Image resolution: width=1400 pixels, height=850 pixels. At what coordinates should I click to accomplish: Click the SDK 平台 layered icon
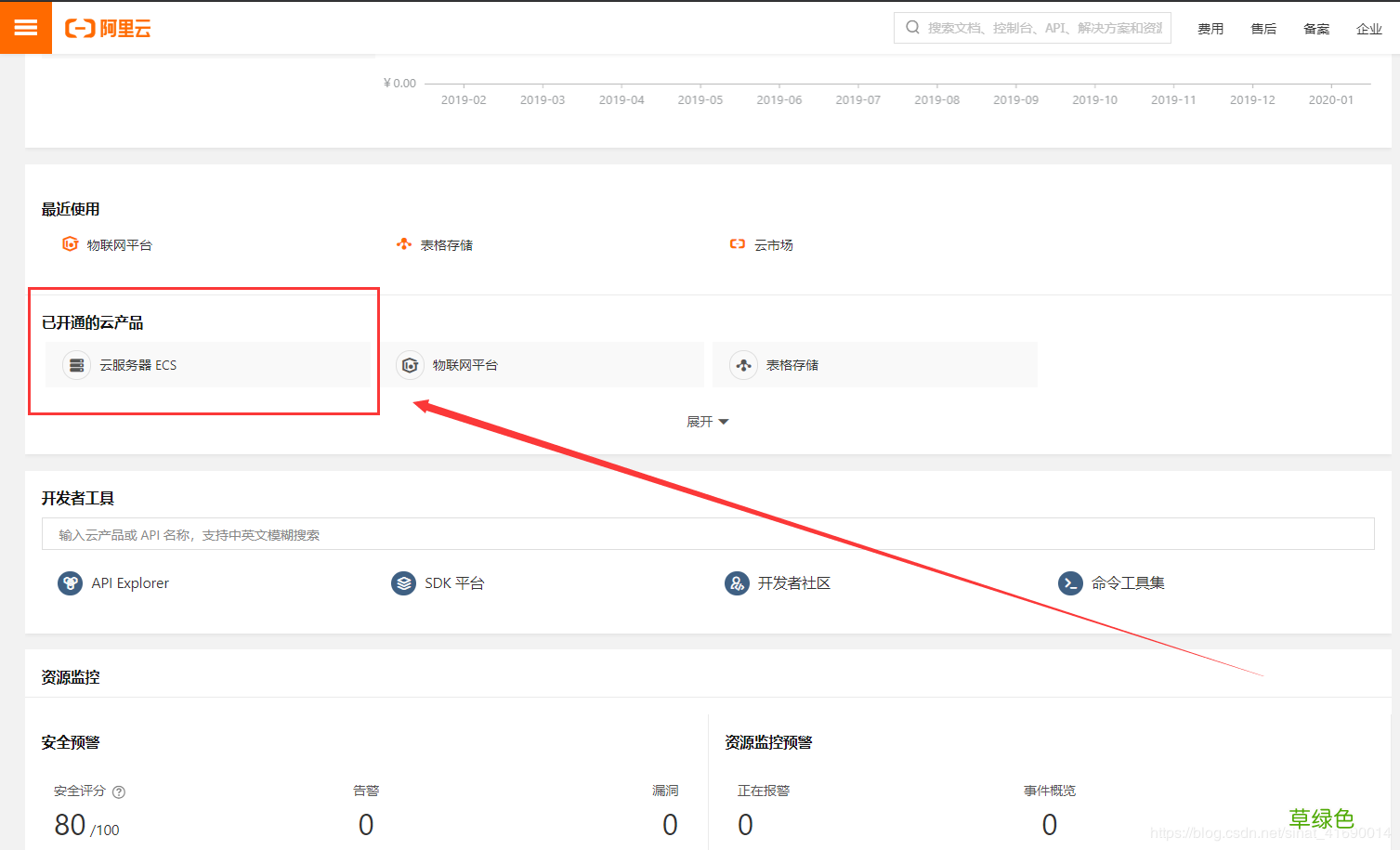click(403, 583)
